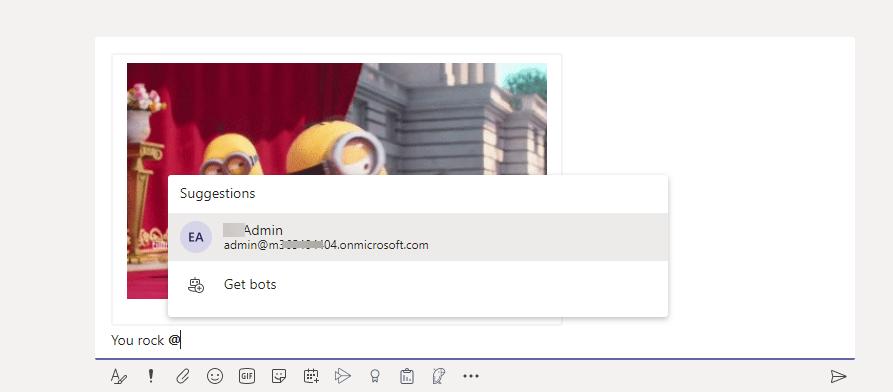The width and height of the screenshot is (893, 392).
Task: Click the EA avatar in suggestions
Action: click(x=196, y=237)
